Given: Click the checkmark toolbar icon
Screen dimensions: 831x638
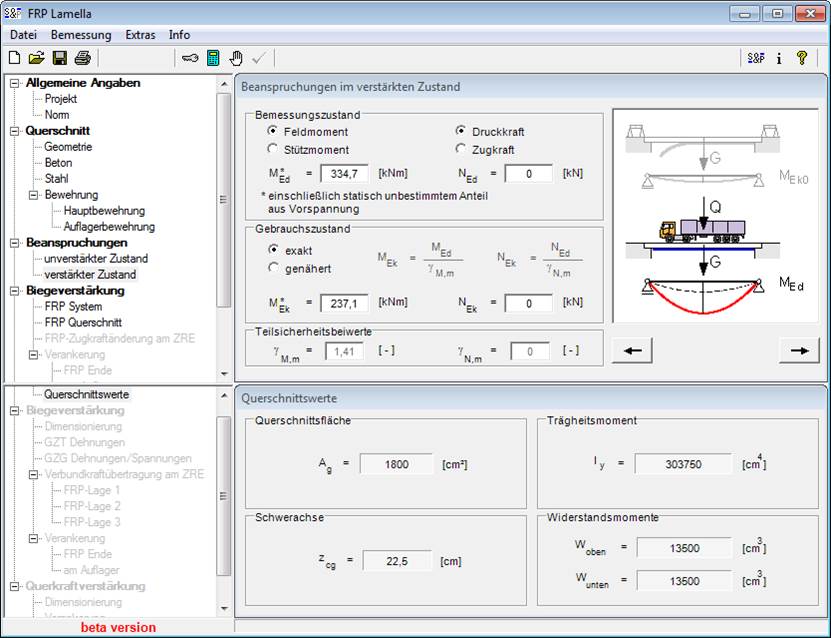Looking at the screenshot, I should coord(260,57).
